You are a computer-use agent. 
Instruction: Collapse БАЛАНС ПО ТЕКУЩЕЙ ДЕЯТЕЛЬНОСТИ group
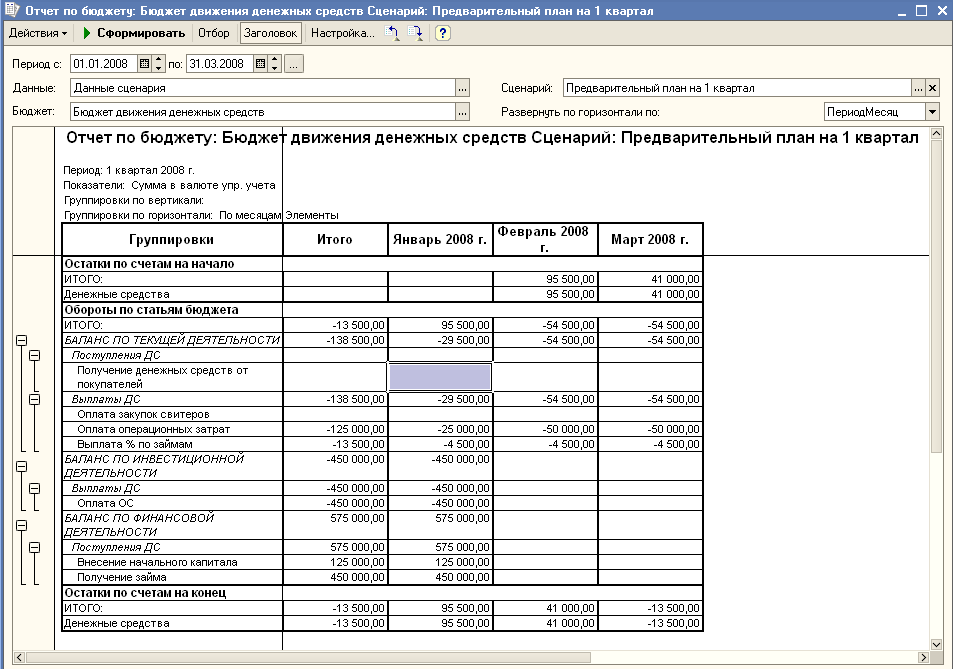coord(21,340)
